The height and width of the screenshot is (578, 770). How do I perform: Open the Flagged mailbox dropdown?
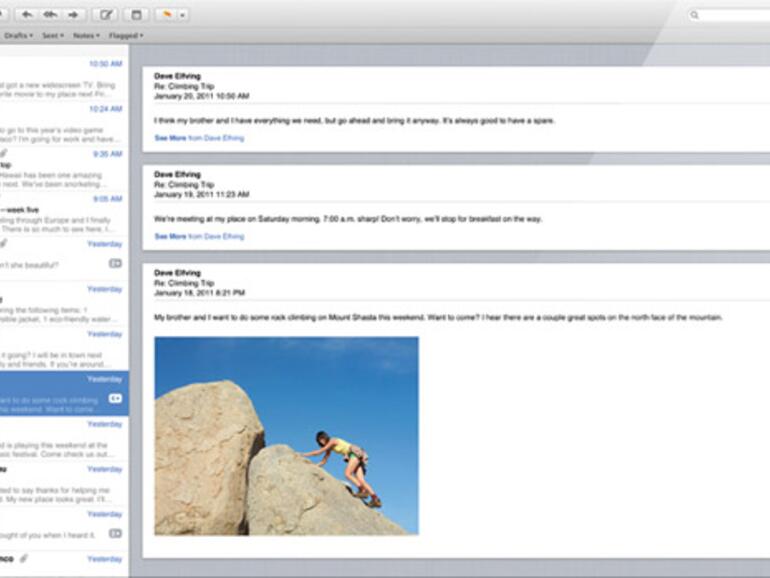(126, 35)
